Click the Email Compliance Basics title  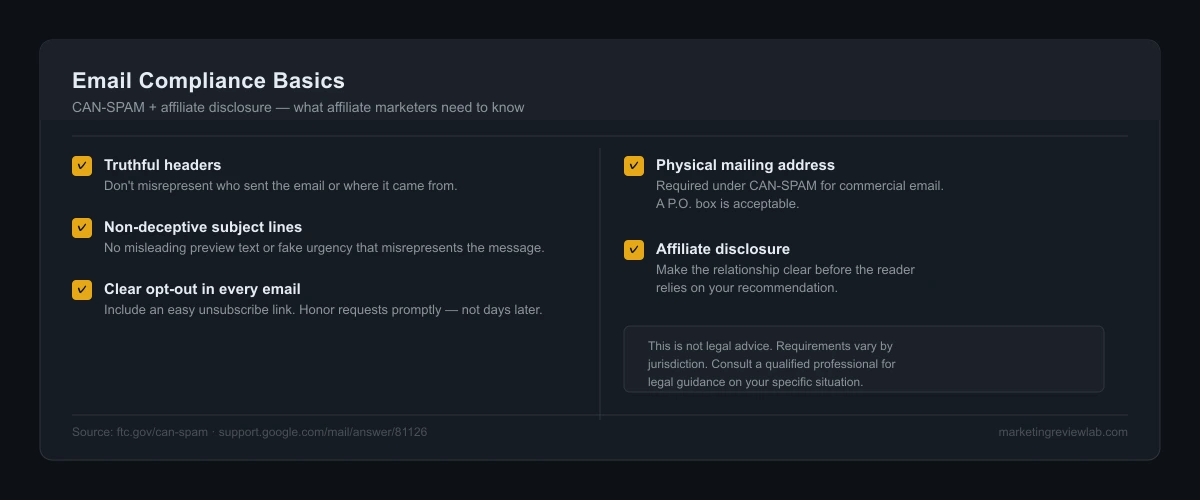tap(208, 81)
